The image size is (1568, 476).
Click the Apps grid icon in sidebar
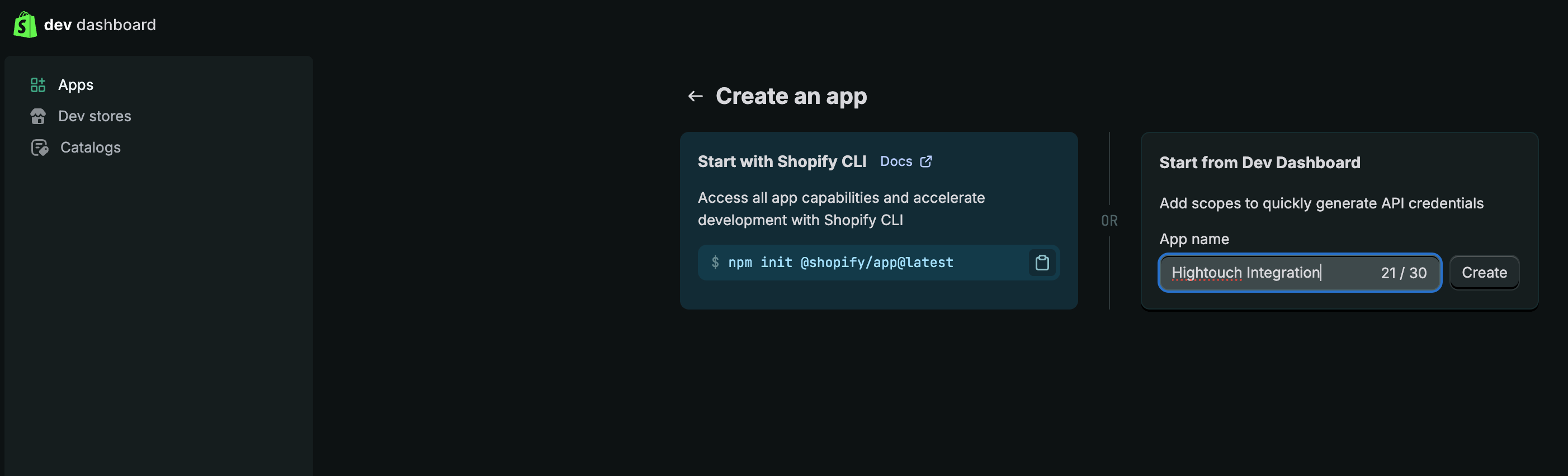pos(37,85)
